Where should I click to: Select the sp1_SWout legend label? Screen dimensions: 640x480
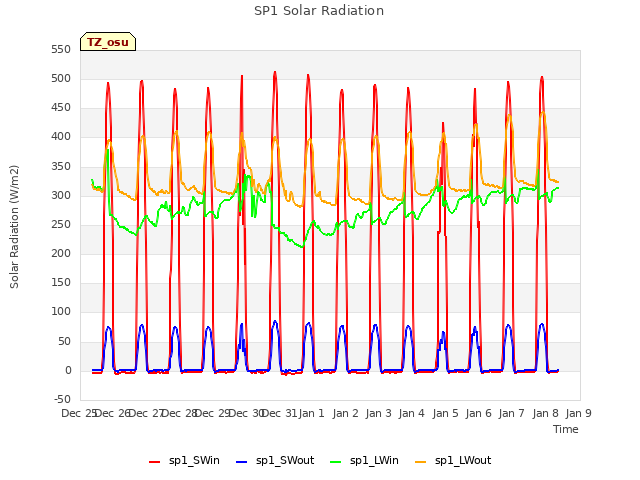285,460
